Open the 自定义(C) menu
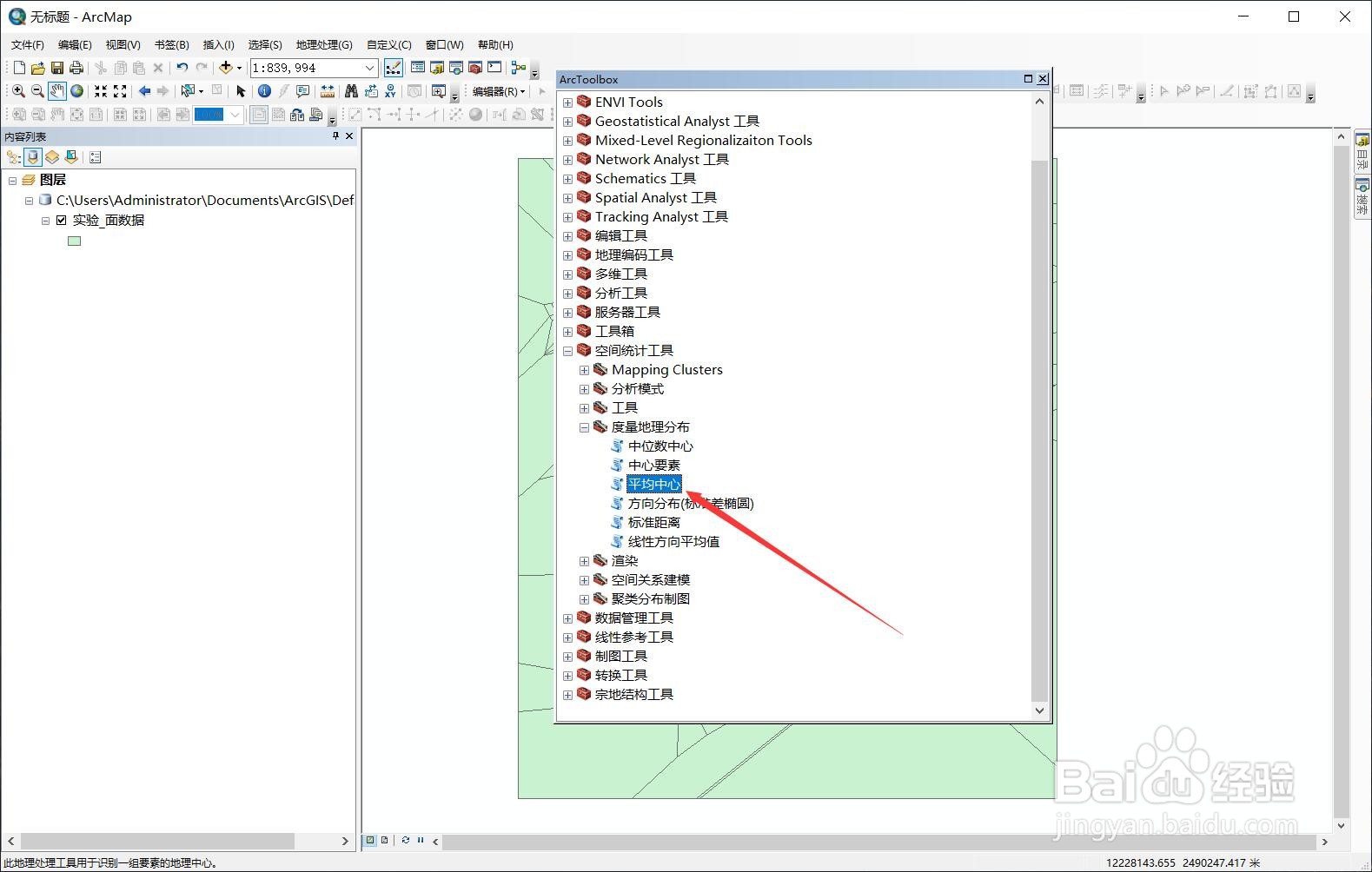 click(388, 45)
